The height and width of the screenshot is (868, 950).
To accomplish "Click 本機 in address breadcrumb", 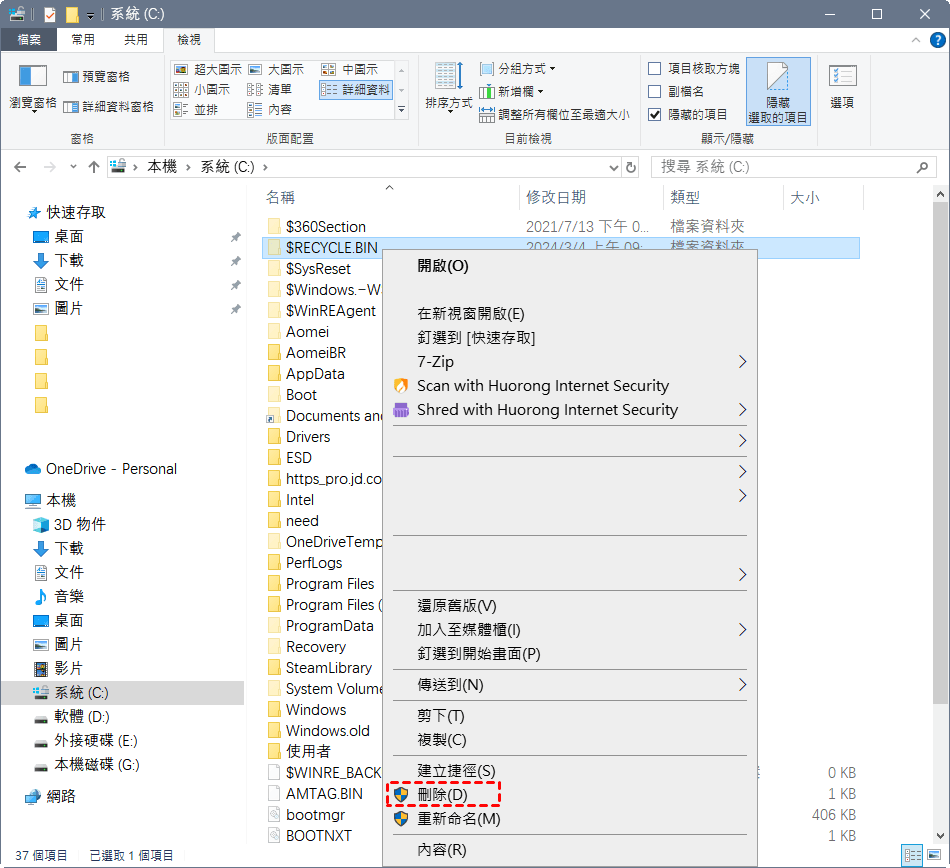I will pos(162,167).
